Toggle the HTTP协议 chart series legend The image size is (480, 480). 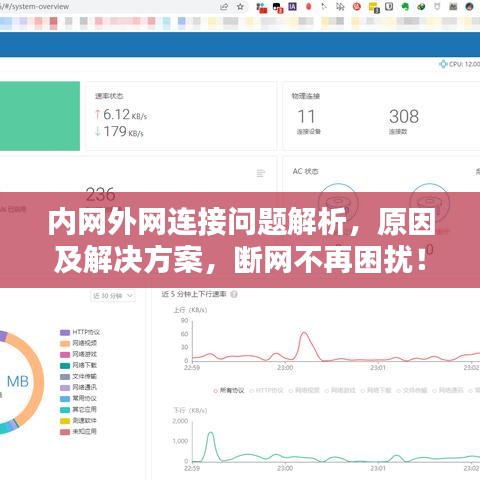click(x=266, y=390)
